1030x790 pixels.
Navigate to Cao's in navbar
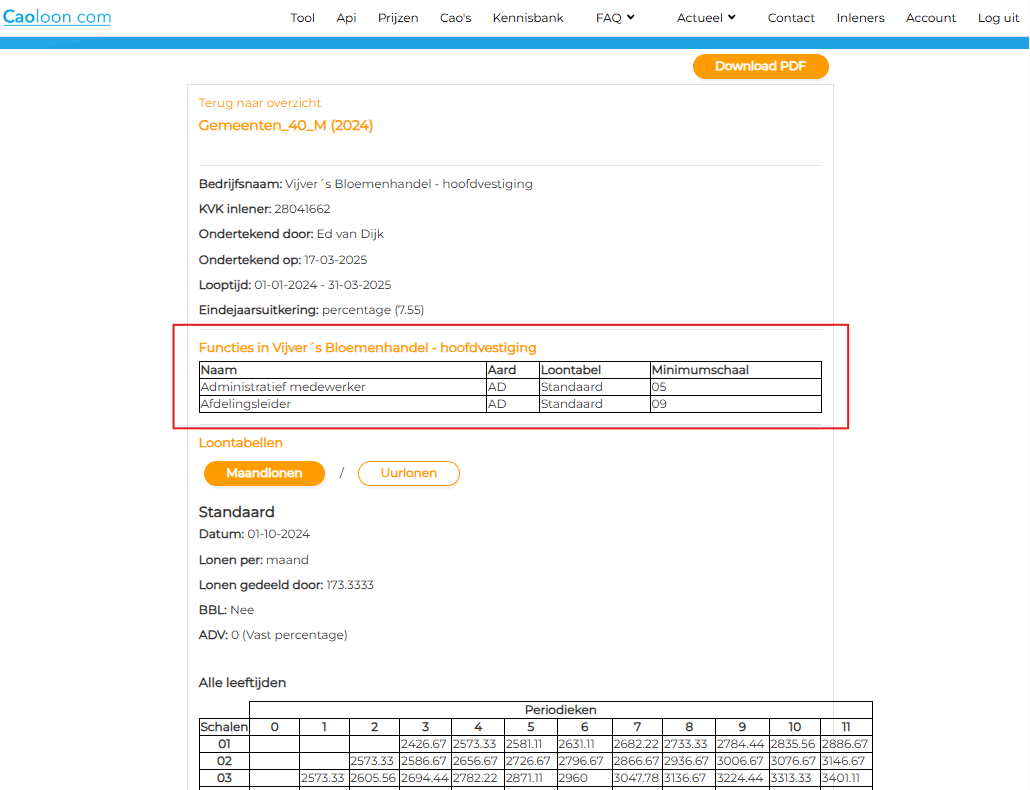tap(455, 18)
